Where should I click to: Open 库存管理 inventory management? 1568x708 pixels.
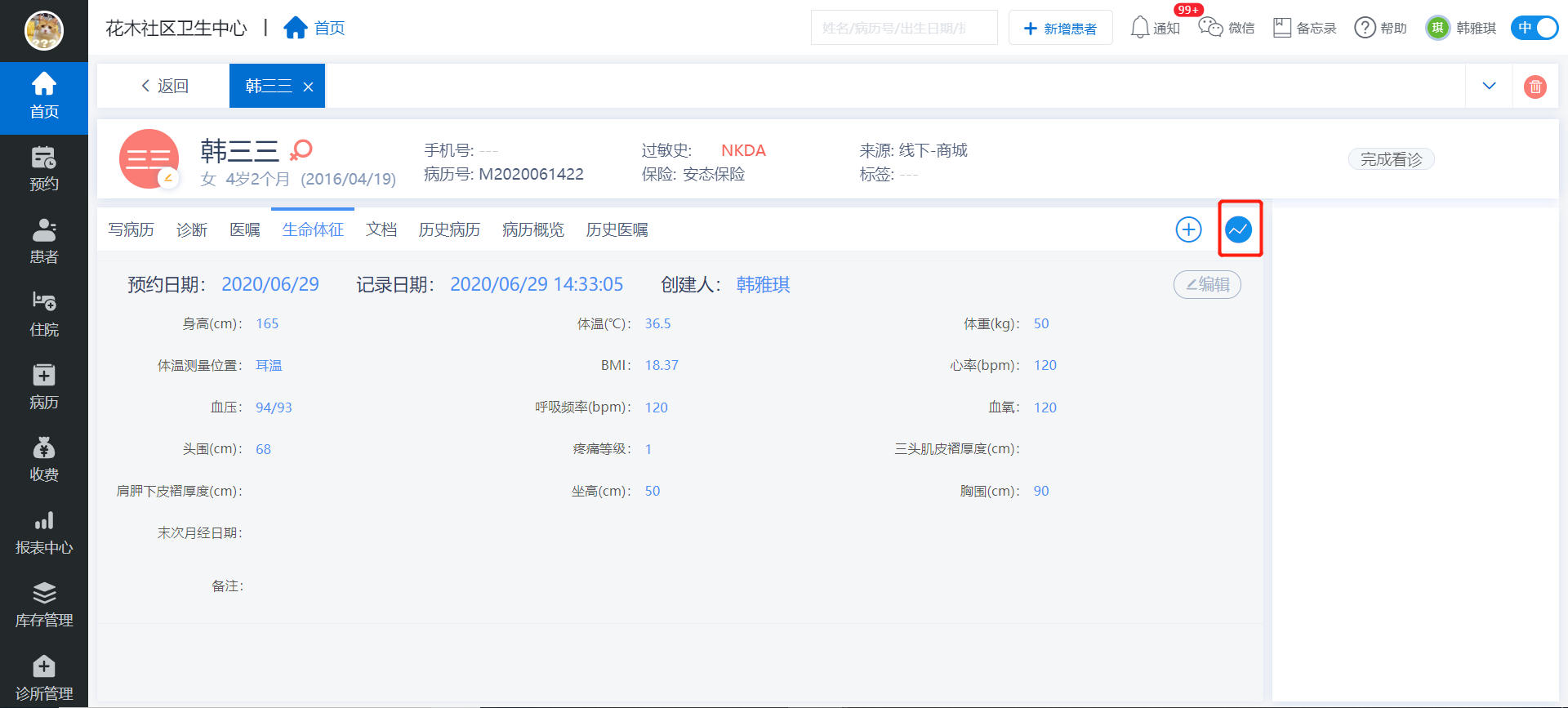click(x=44, y=606)
